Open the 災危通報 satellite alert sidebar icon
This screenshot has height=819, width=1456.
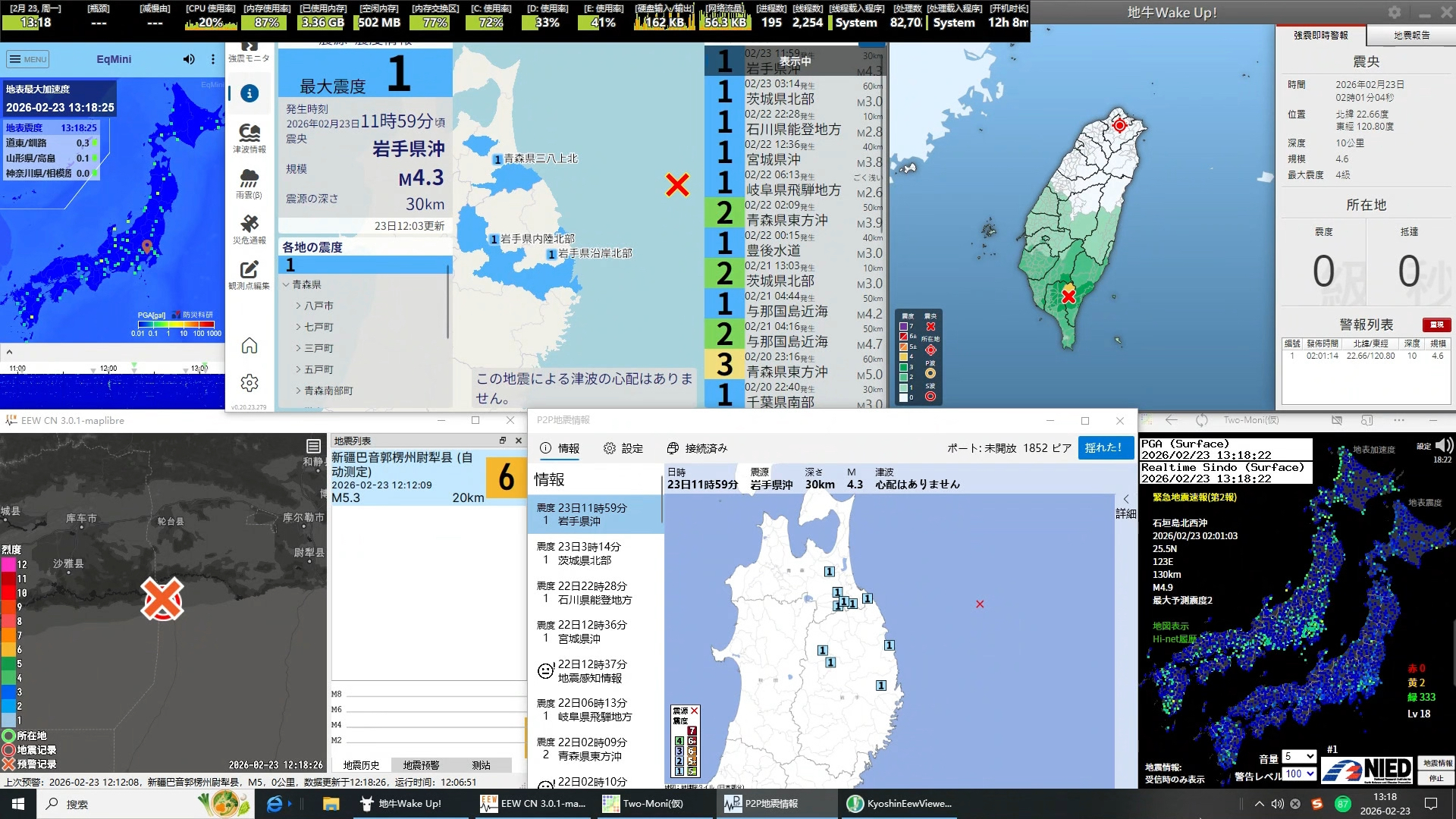[249, 229]
